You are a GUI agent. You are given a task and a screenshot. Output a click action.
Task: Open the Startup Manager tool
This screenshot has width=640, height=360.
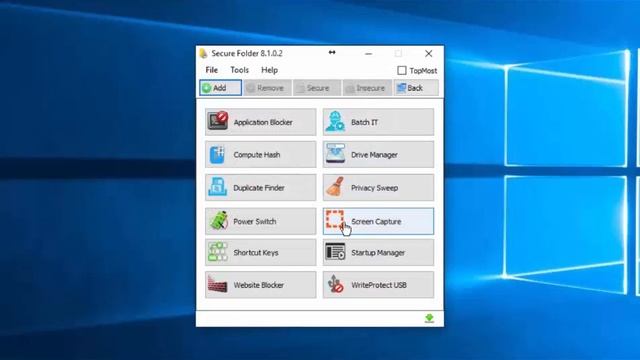(x=378, y=252)
